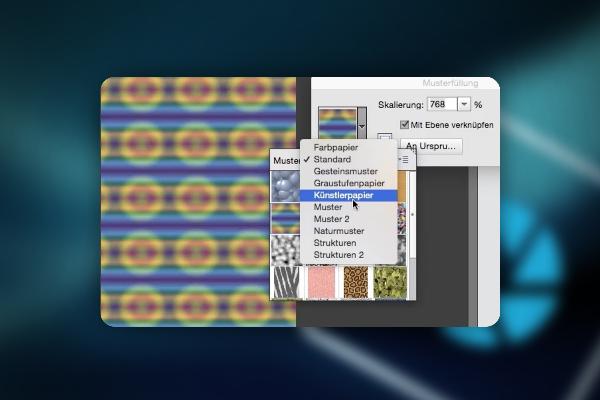Click the current pattern preview swatch
This screenshot has height=400, width=600.
coord(338,123)
